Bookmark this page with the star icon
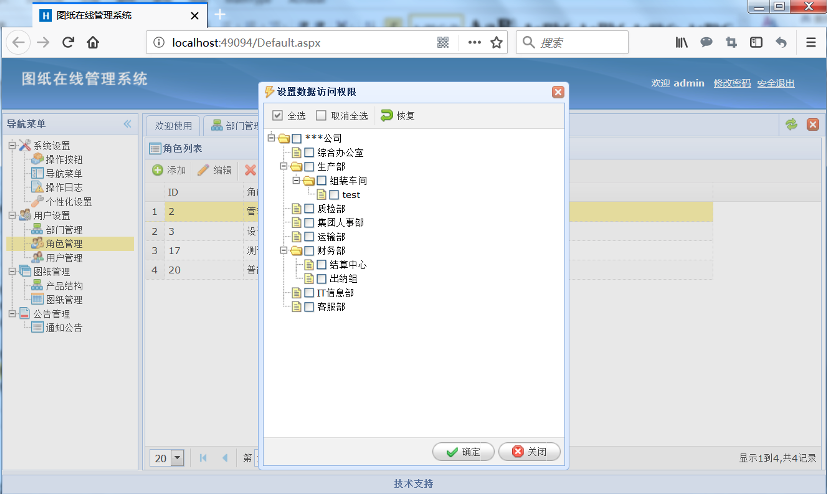Image resolution: width=827 pixels, height=494 pixels. 497,42
